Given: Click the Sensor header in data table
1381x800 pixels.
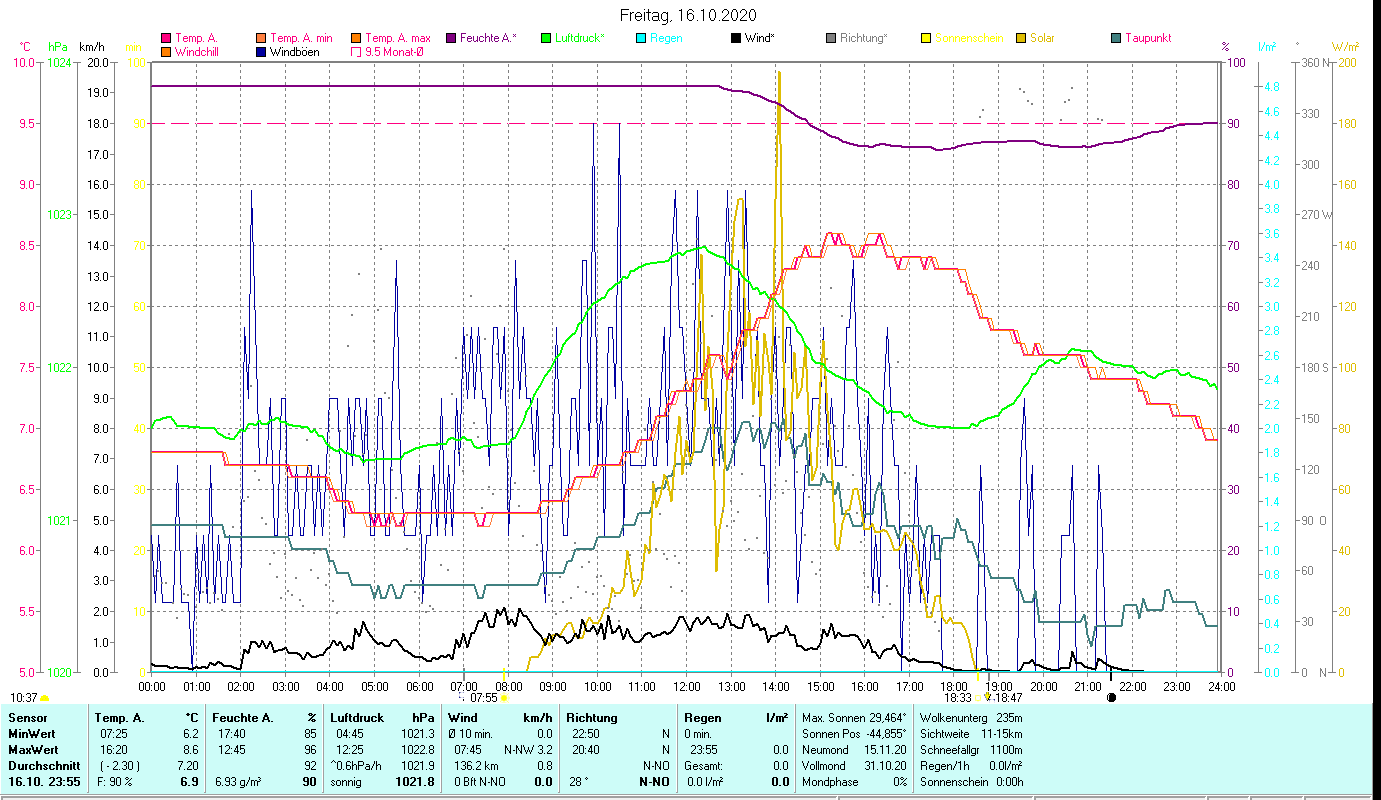Looking at the screenshot, I should (x=26, y=718).
